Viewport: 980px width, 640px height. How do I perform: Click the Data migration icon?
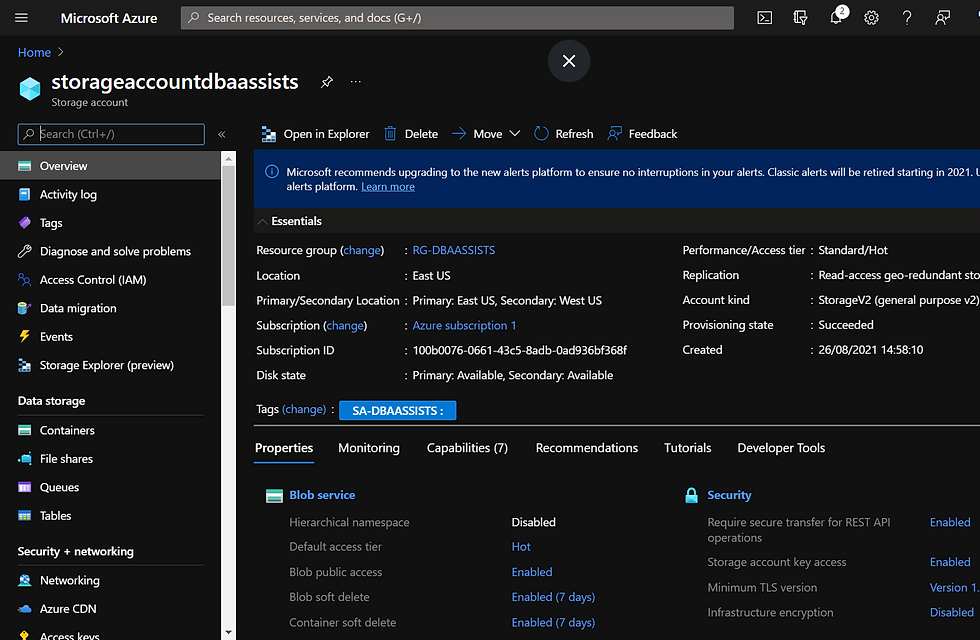coord(24,308)
